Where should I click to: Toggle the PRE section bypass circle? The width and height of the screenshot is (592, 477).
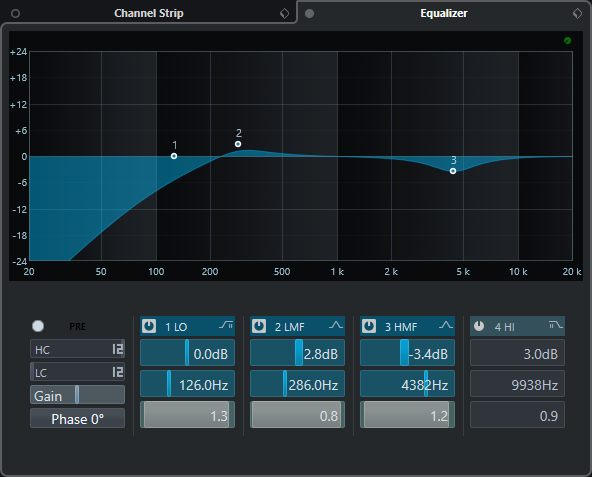(38, 326)
